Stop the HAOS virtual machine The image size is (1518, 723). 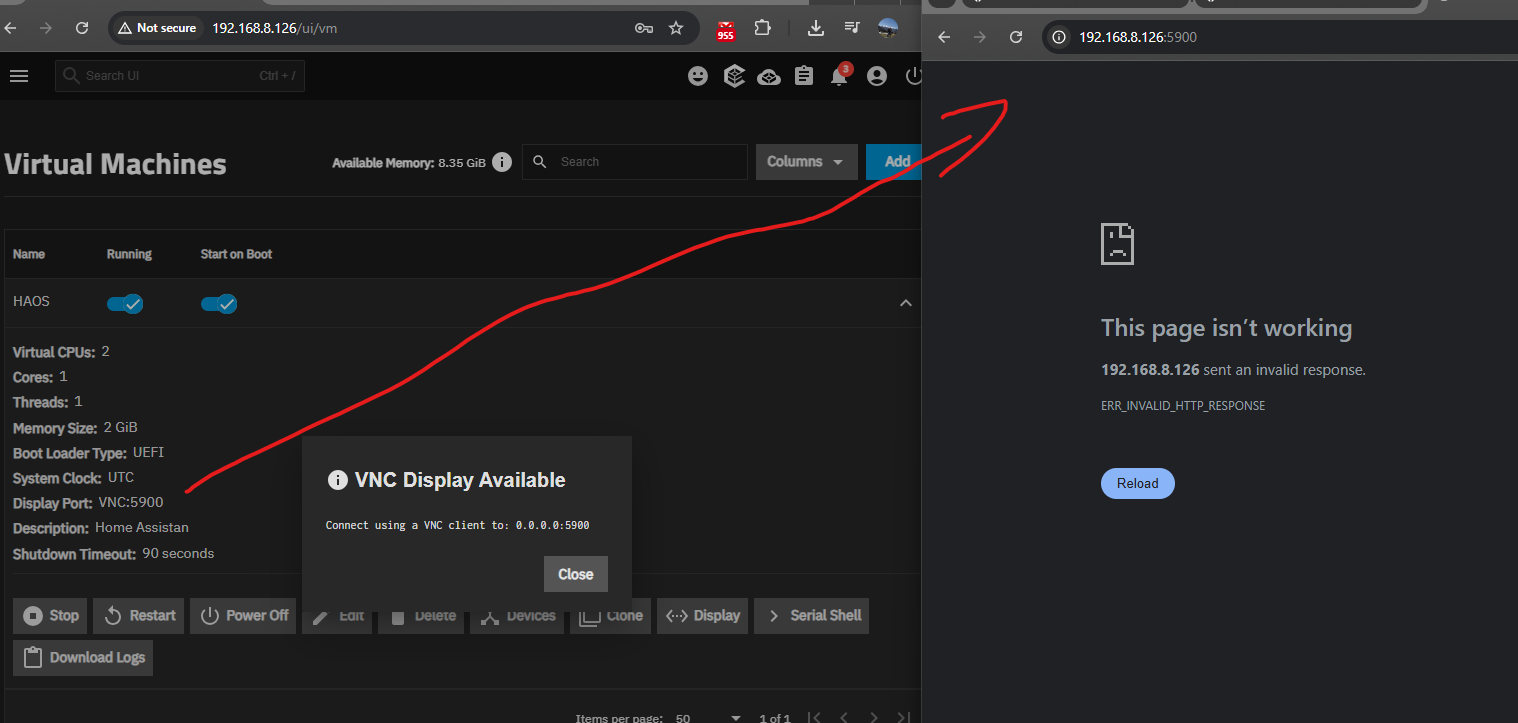50,616
